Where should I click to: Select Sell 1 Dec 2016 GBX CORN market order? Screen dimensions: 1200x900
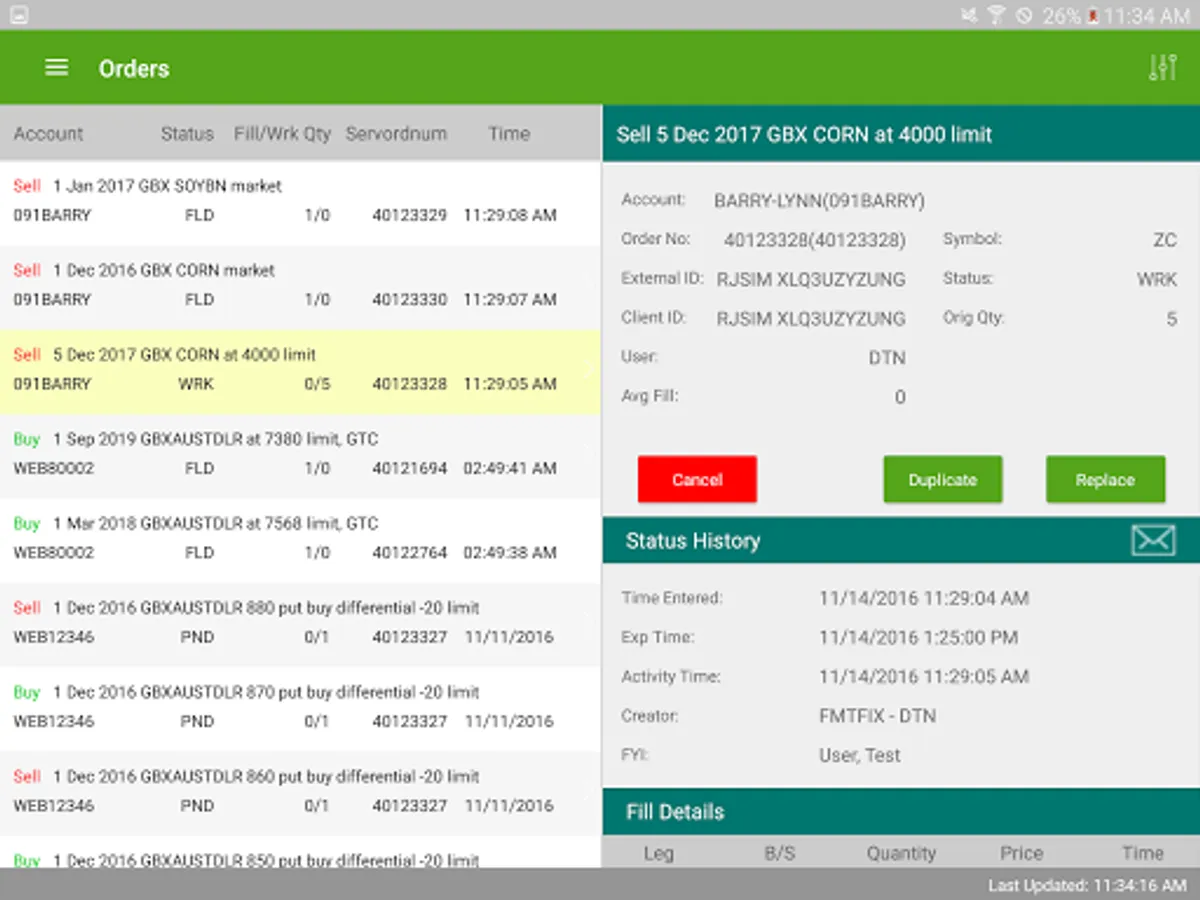[x=300, y=287]
